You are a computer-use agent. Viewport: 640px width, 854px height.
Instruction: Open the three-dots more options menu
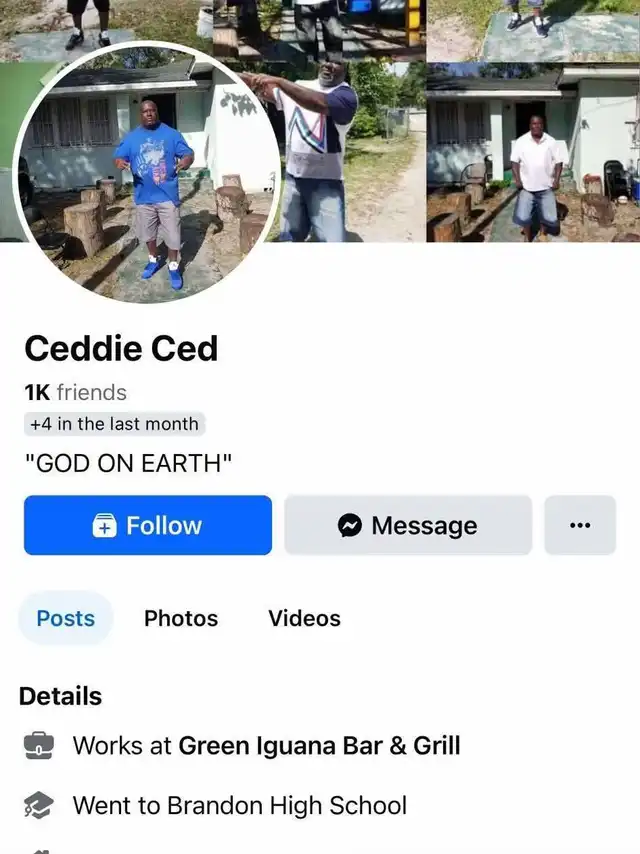(580, 525)
